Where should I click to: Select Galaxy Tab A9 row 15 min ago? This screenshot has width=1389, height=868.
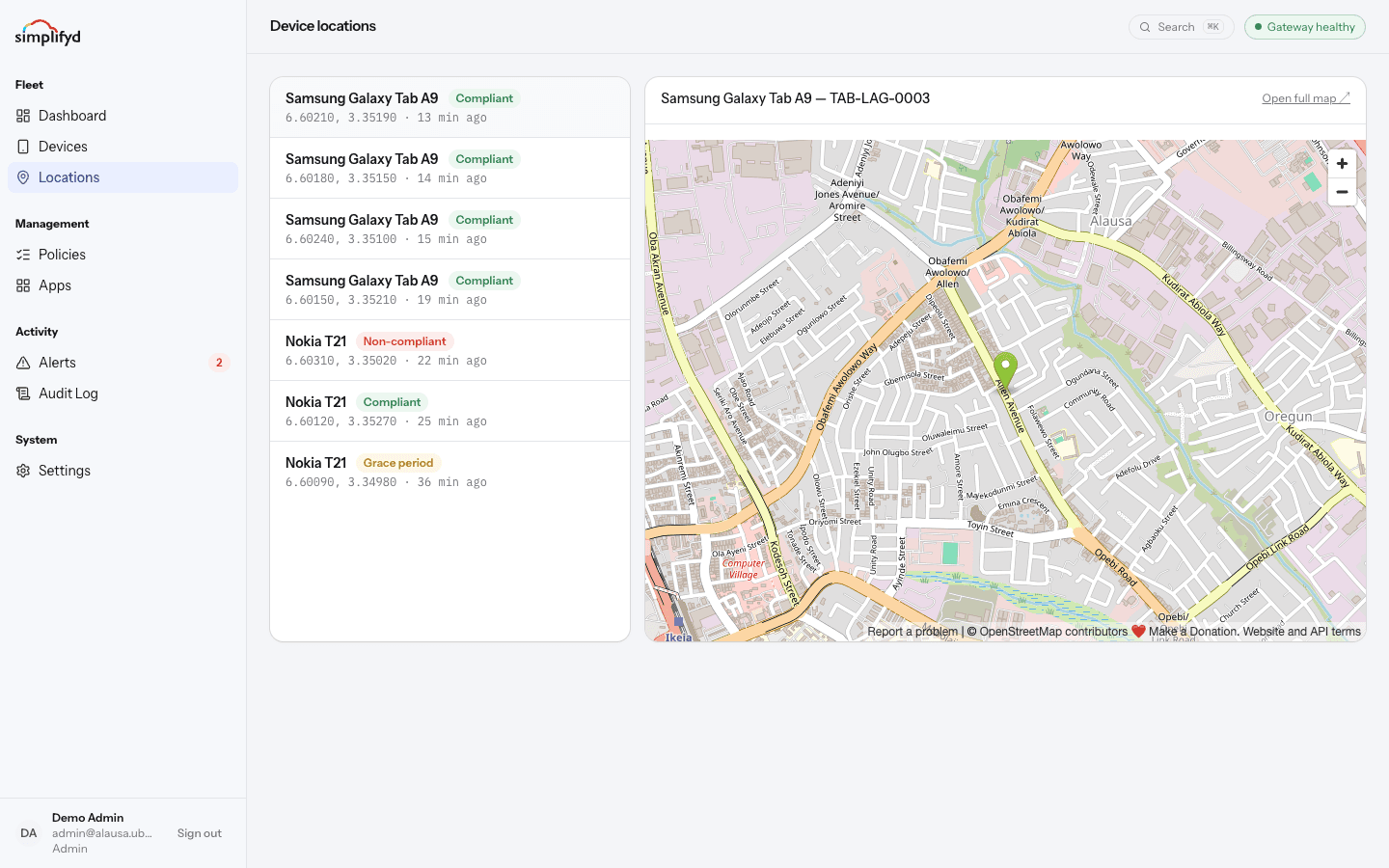click(449, 230)
